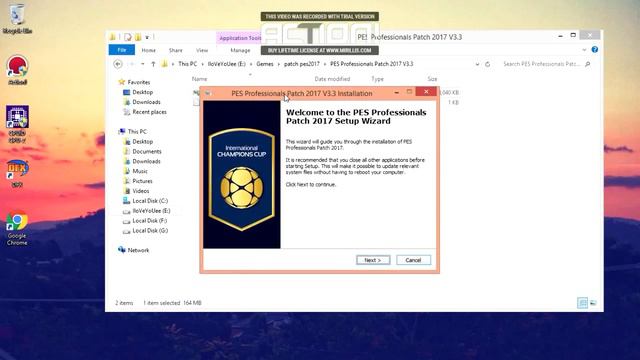Click the search PES Professionals Patch field
This screenshot has height=360, width=640.
tap(541, 64)
